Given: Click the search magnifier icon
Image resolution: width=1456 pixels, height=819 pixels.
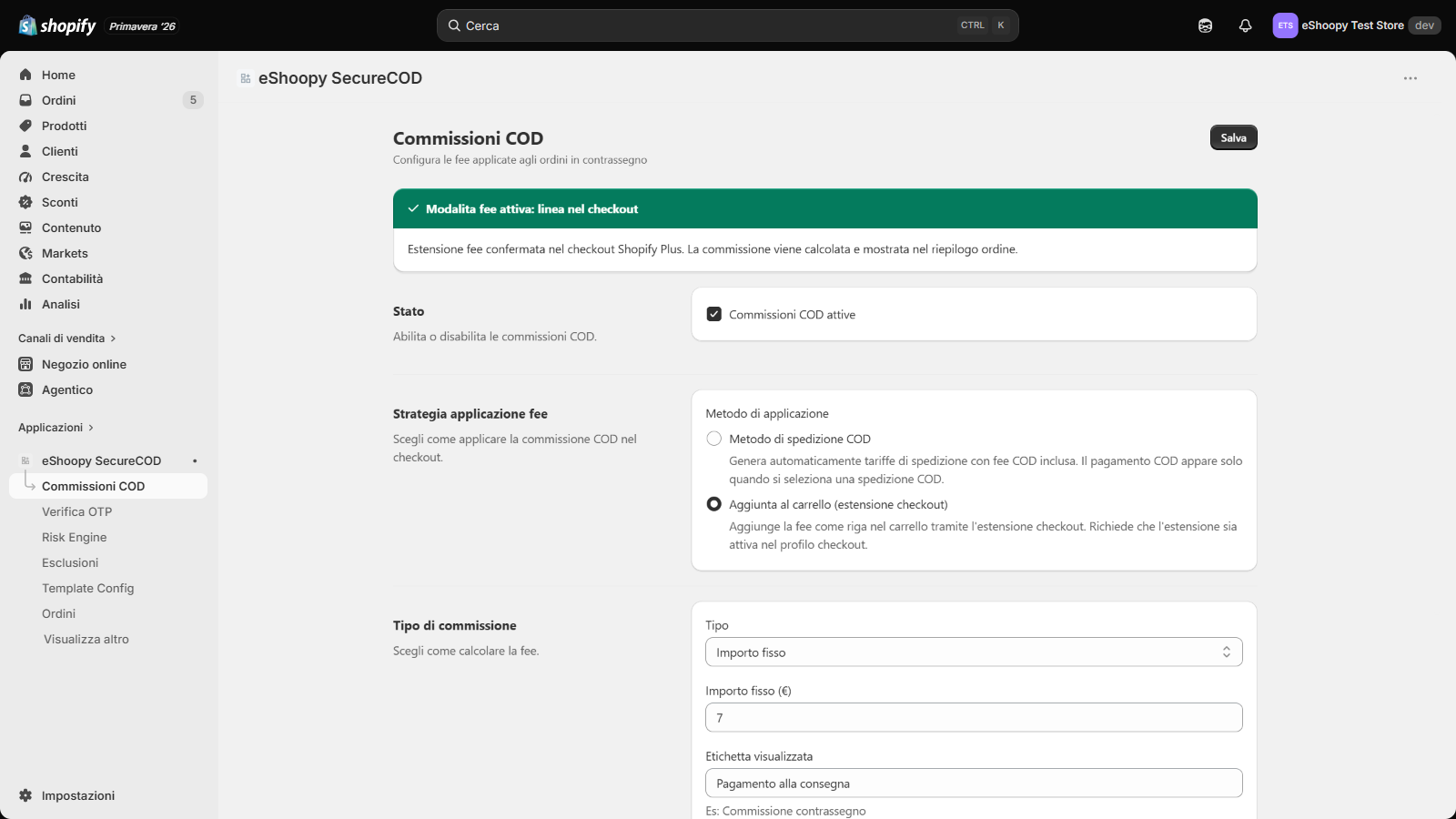Looking at the screenshot, I should tap(454, 25).
